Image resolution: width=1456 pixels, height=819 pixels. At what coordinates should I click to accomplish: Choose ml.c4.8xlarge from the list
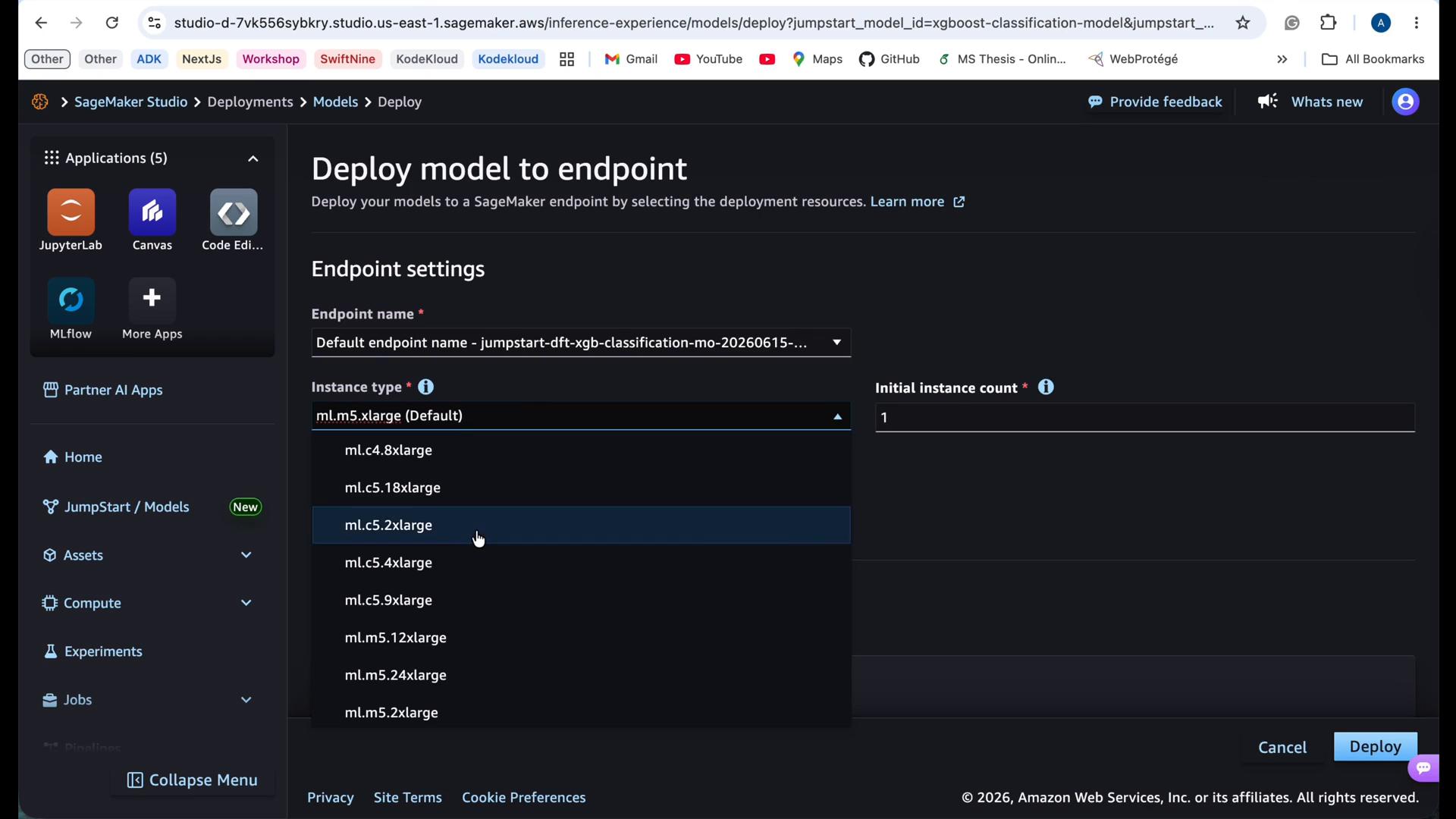[581, 450]
